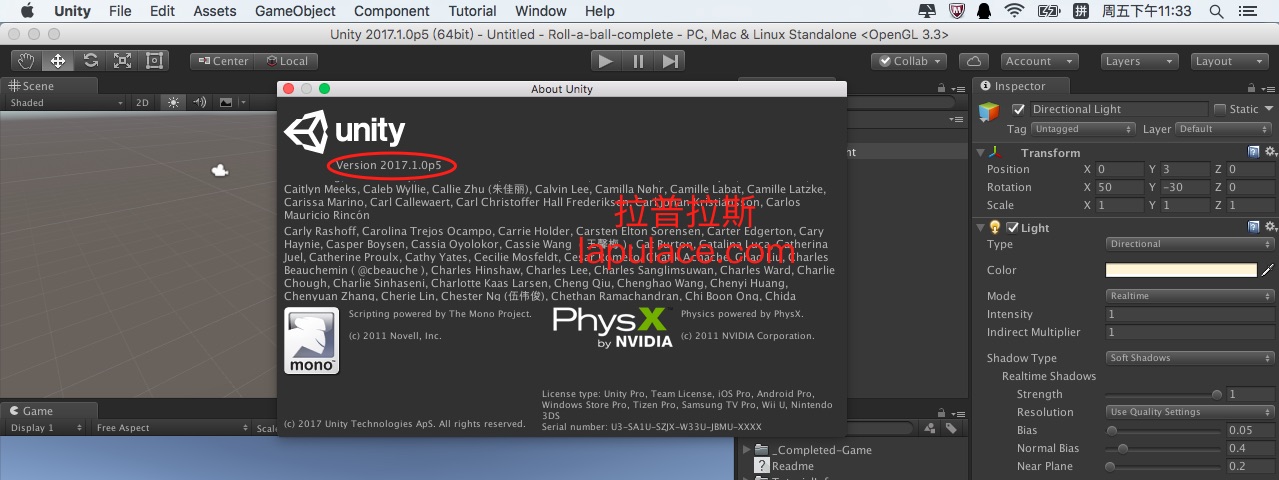Open Transform component gear settings
This screenshot has width=1279, height=480.
click(x=1270, y=152)
